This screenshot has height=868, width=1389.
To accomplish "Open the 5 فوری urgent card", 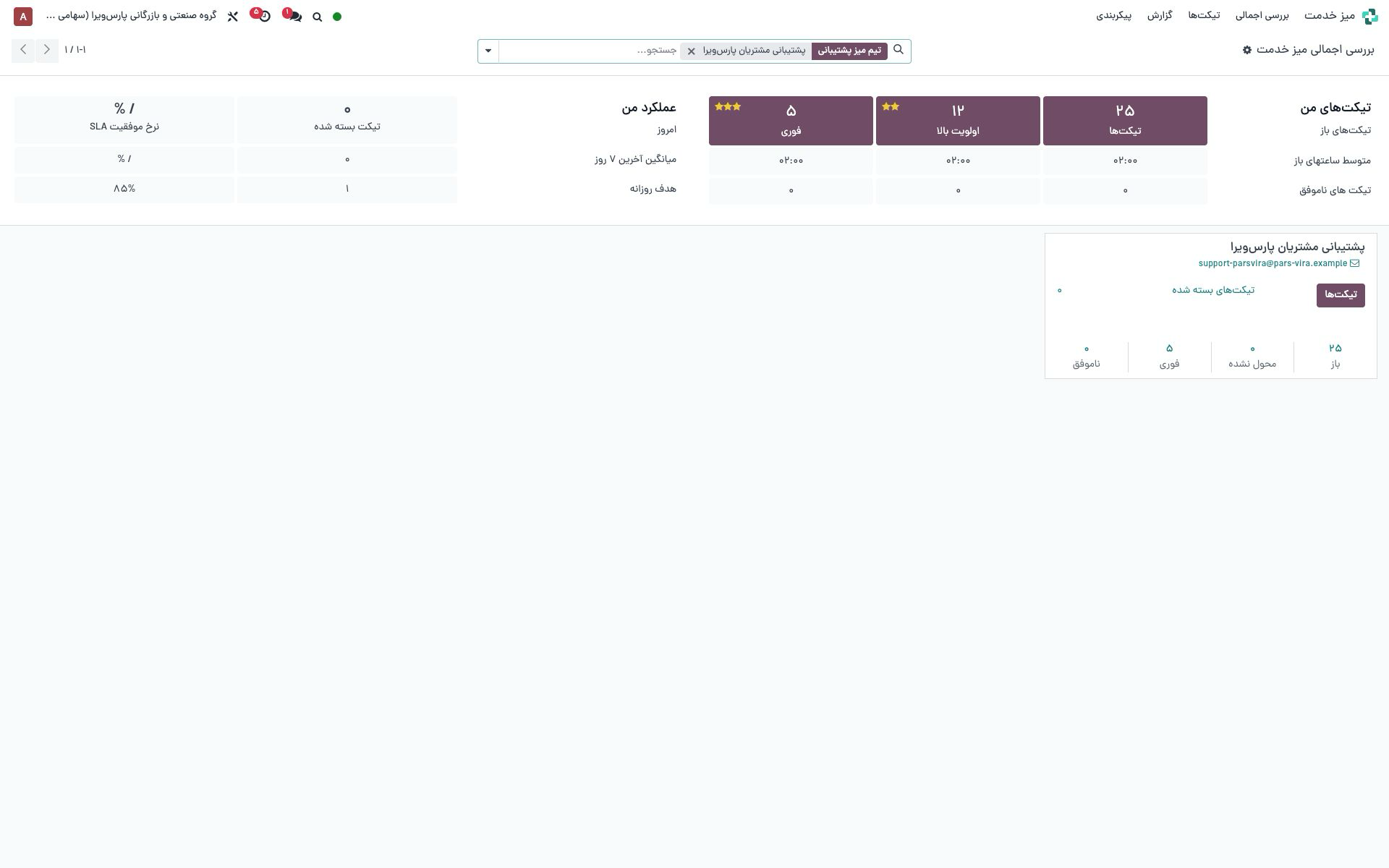I will point(791,120).
